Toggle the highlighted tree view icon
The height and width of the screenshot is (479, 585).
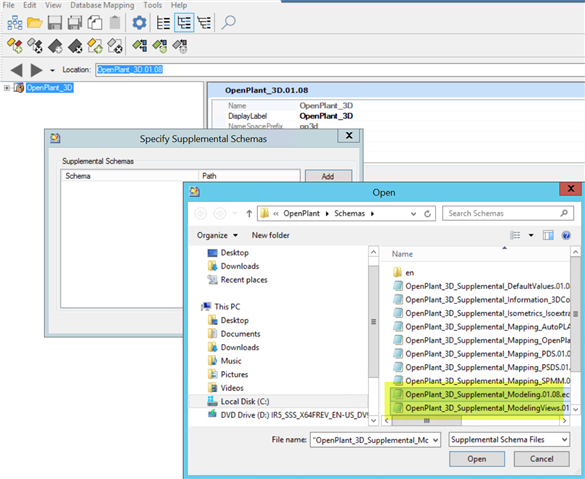tap(184, 23)
